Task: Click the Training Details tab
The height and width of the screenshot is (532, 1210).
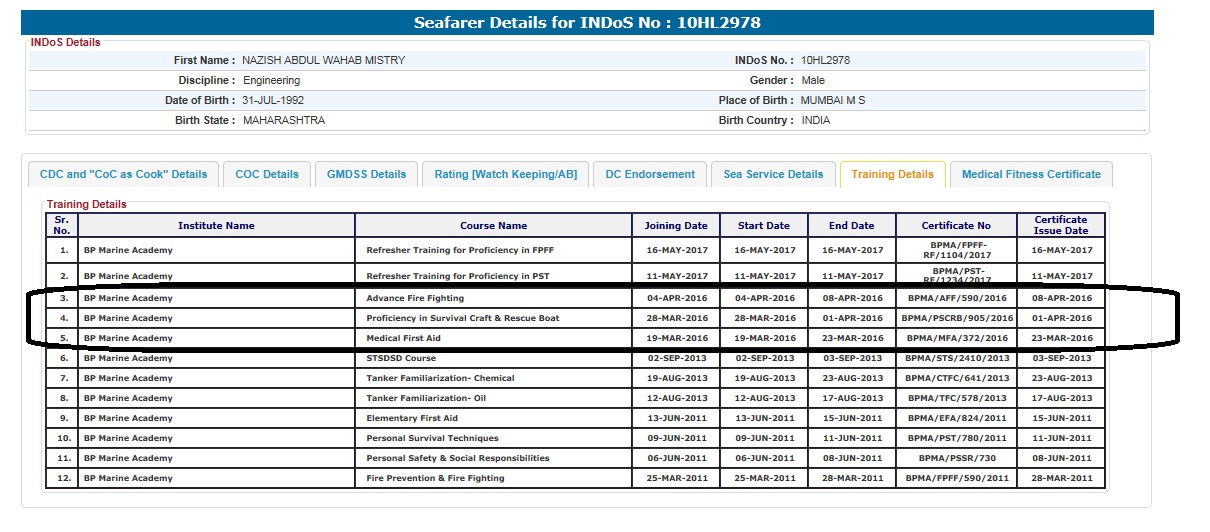Action: pyautogui.click(x=892, y=174)
